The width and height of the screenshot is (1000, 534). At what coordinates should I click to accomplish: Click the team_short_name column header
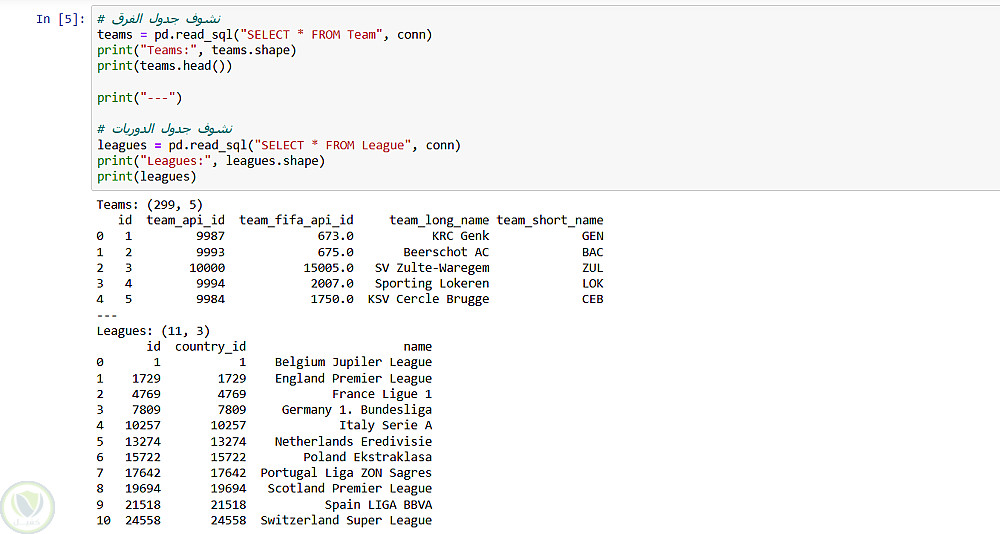[x=550, y=220]
